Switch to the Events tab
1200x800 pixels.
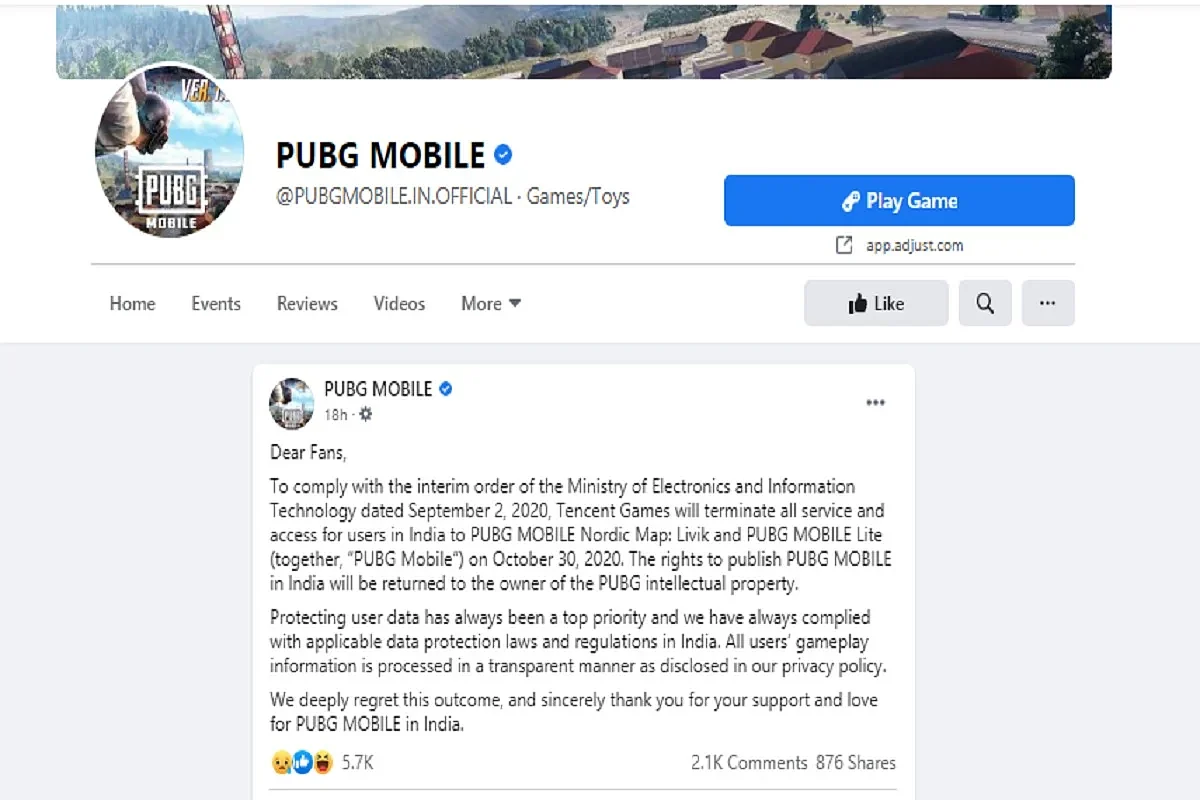tap(216, 303)
